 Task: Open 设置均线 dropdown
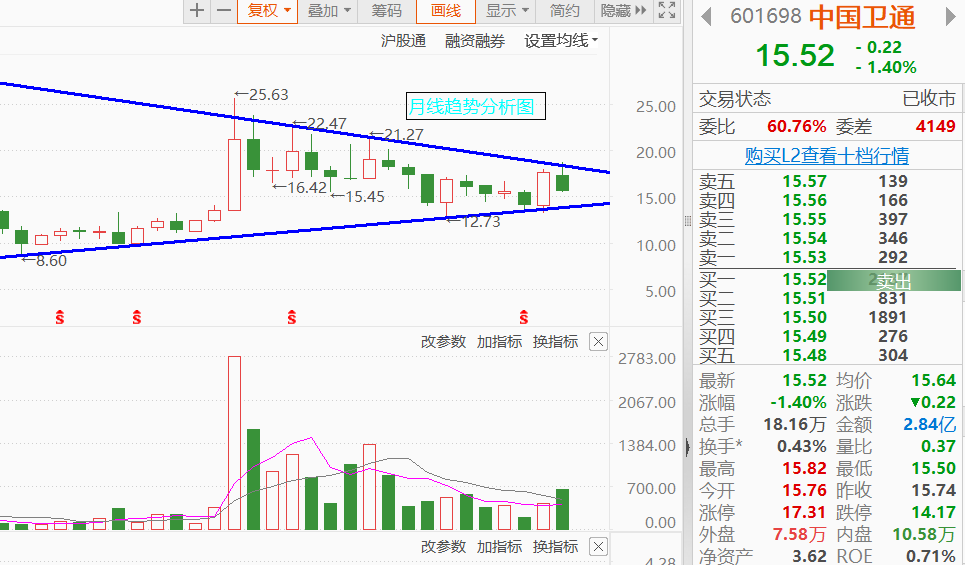point(561,41)
